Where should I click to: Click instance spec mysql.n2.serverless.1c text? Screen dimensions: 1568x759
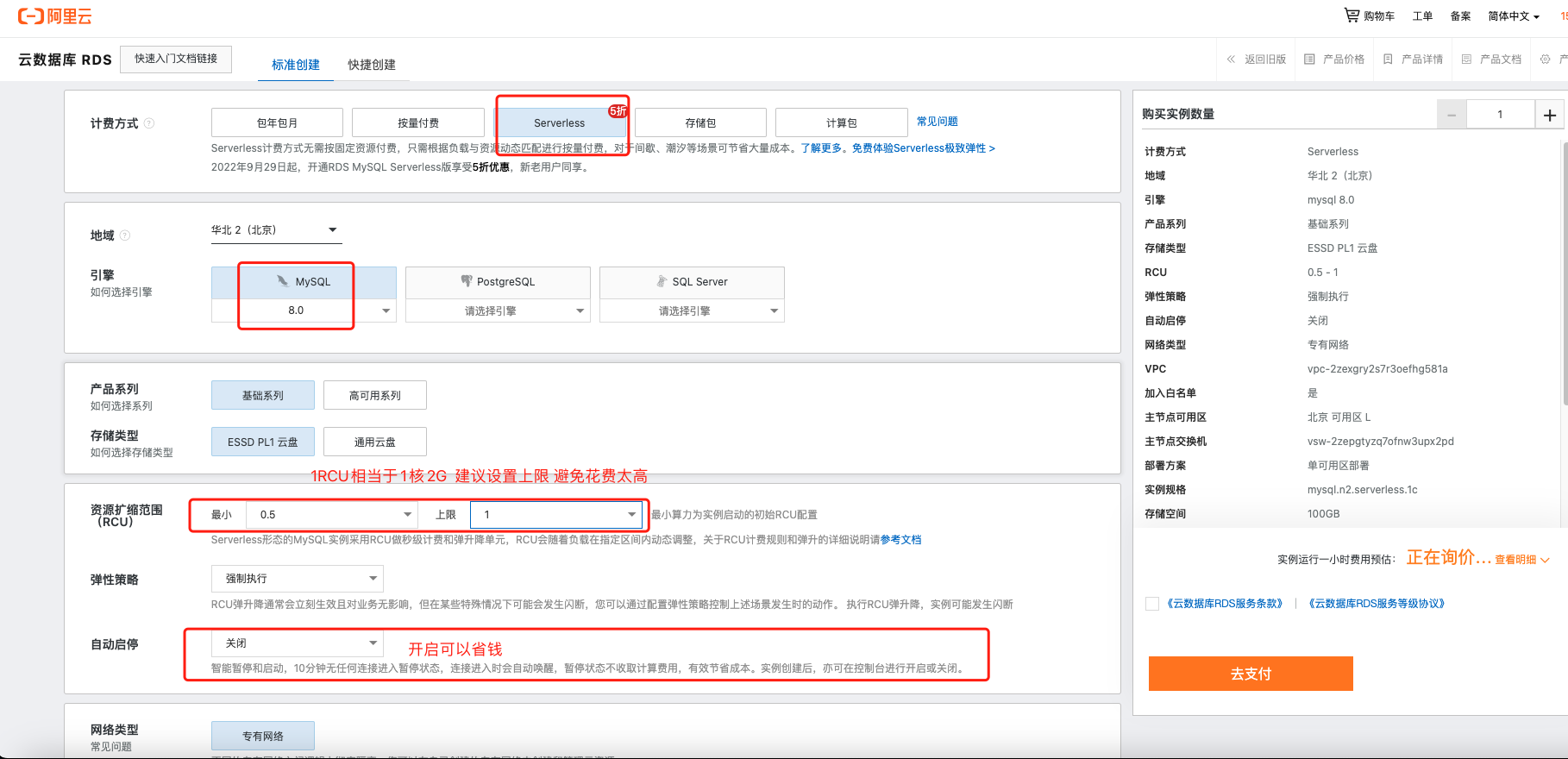coord(1363,490)
